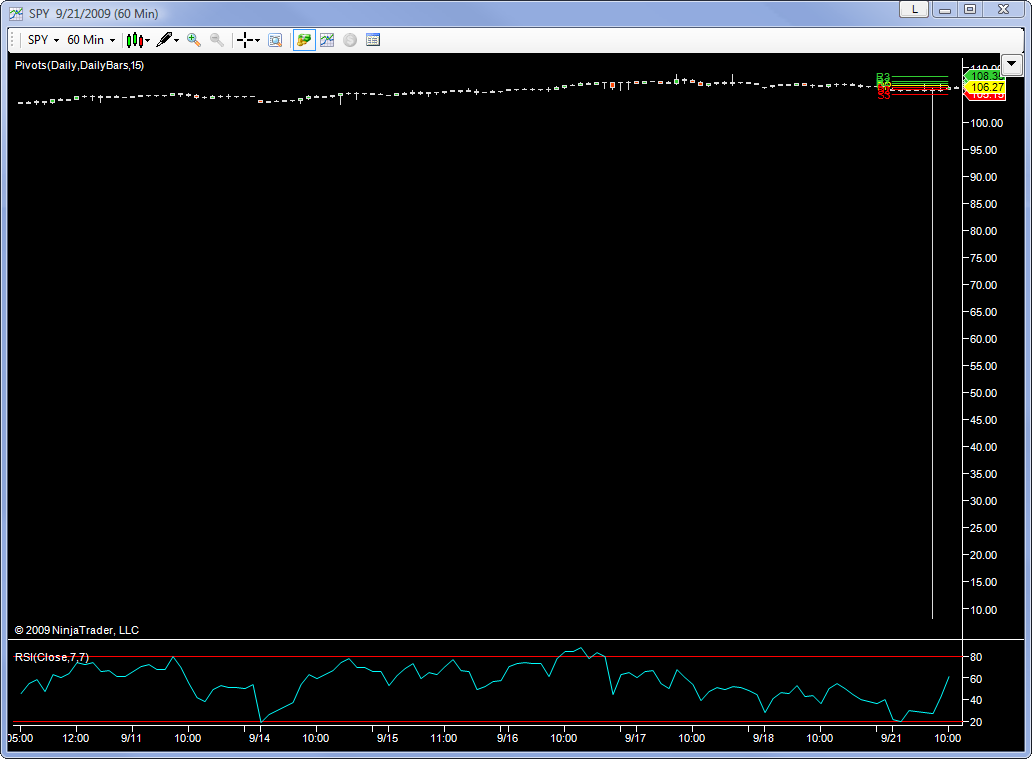This screenshot has height=759, width=1032.
Task: Click the 9/17 date label on time axis
Action: (x=635, y=738)
